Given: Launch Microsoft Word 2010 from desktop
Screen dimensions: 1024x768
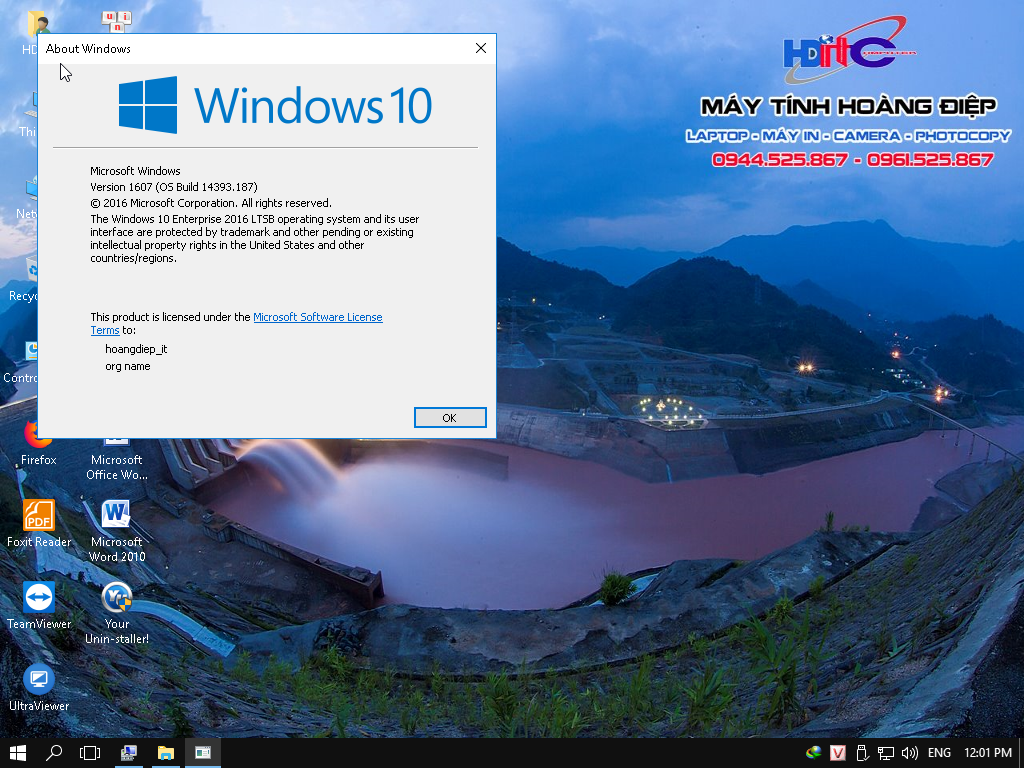Looking at the screenshot, I should coord(117,531).
